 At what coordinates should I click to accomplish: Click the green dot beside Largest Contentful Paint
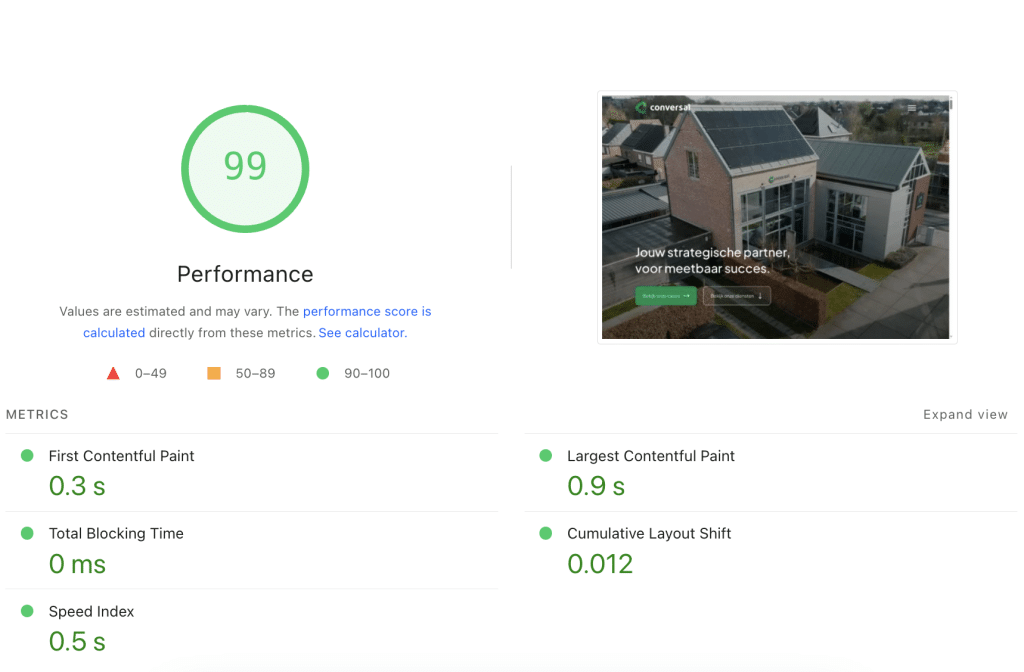coord(546,455)
